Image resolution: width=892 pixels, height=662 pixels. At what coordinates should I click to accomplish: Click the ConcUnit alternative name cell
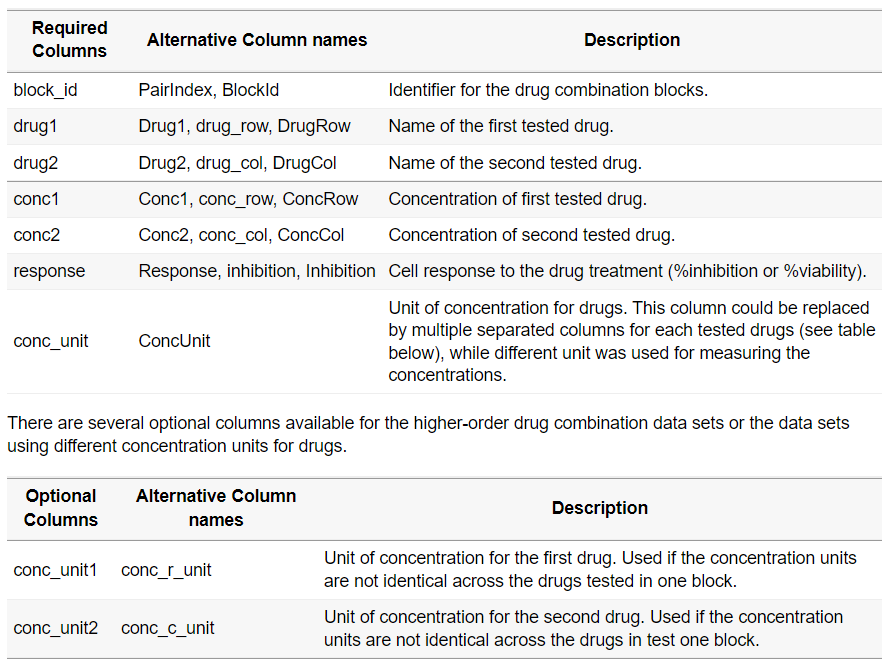click(175, 341)
